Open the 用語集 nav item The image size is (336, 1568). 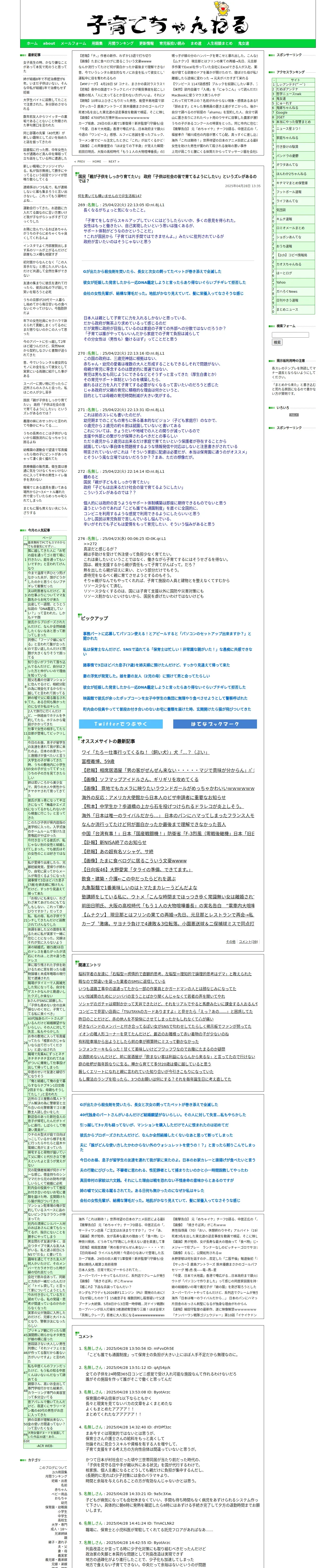pos(97,43)
